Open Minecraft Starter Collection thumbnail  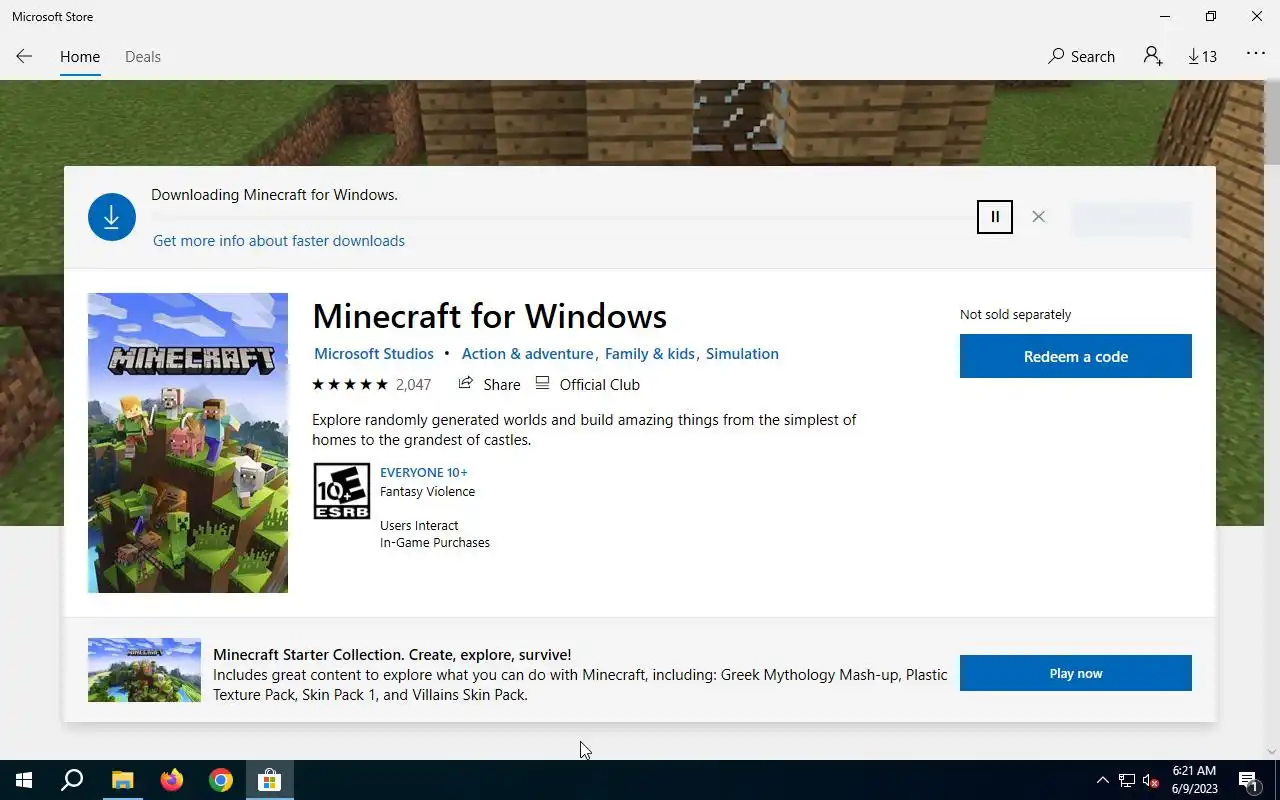(x=144, y=670)
